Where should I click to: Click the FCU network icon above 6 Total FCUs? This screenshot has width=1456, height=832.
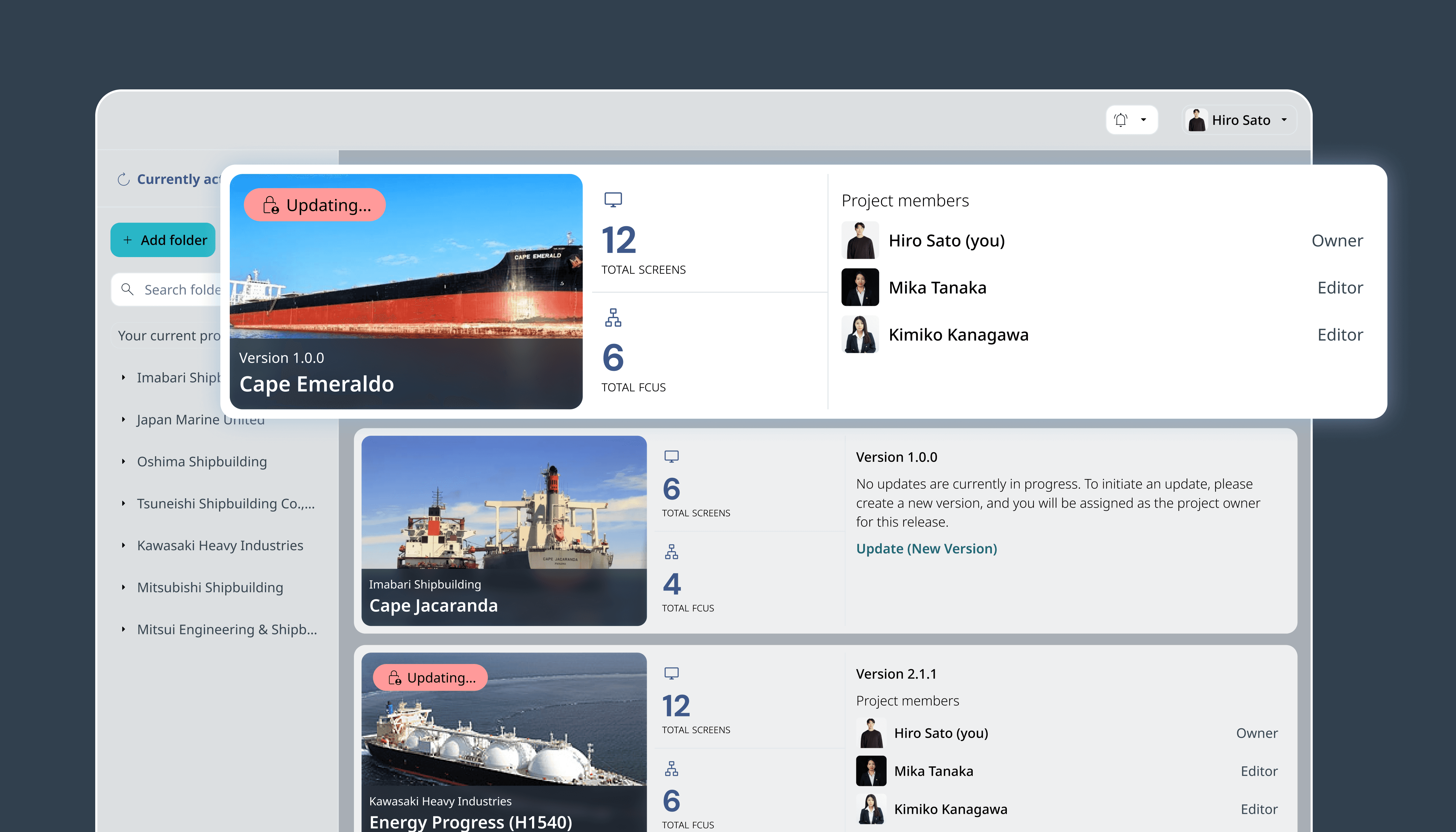coord(613,318)
